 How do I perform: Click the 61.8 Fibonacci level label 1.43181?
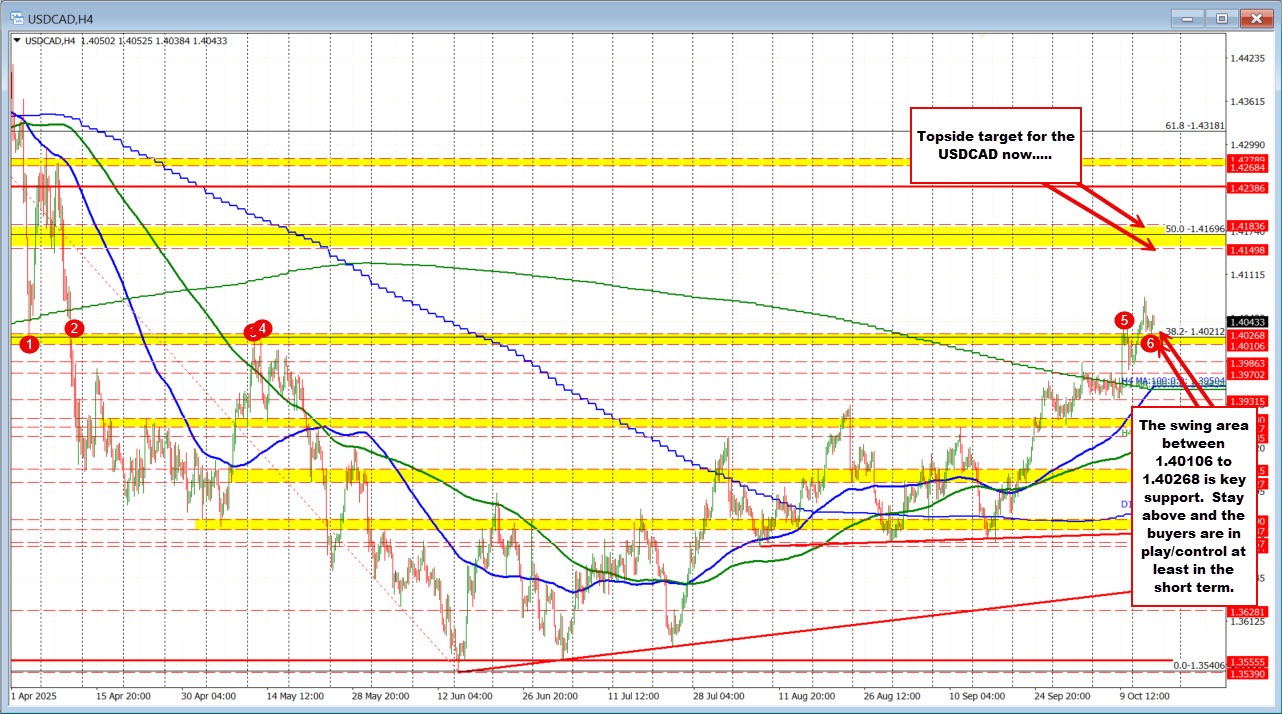[x=1195, y=126]
